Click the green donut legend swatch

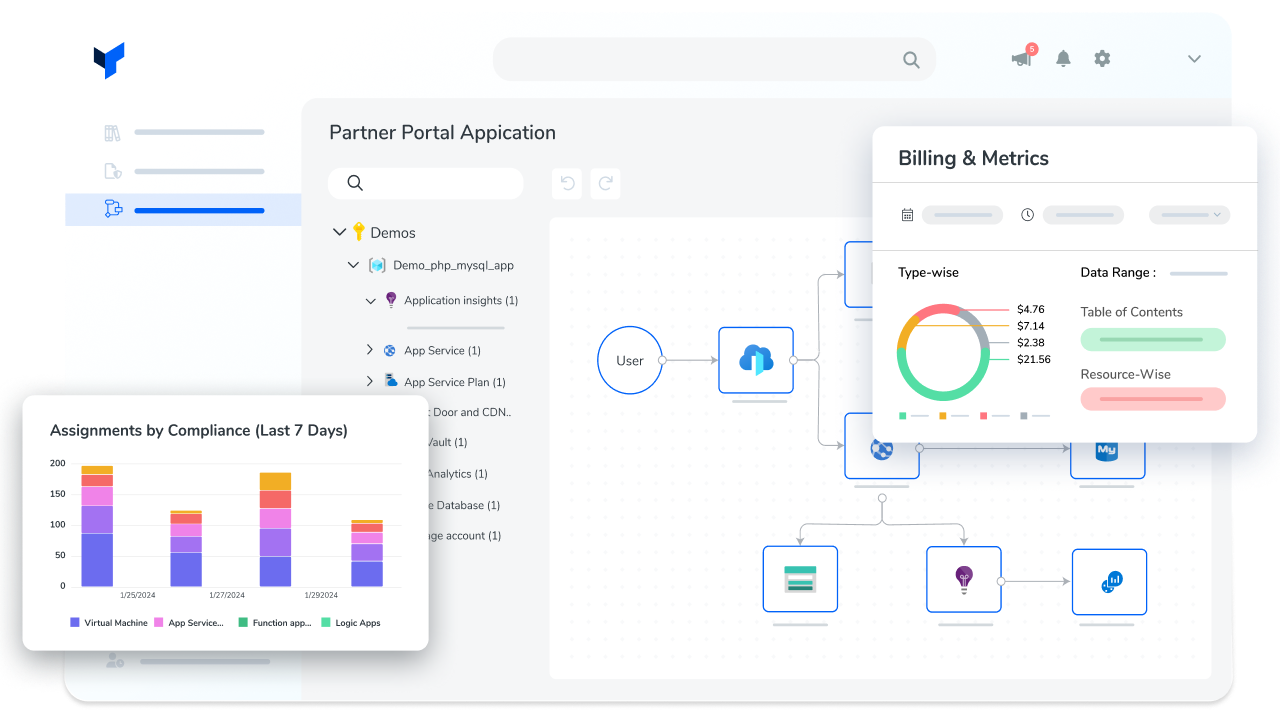tap(903, 415)
